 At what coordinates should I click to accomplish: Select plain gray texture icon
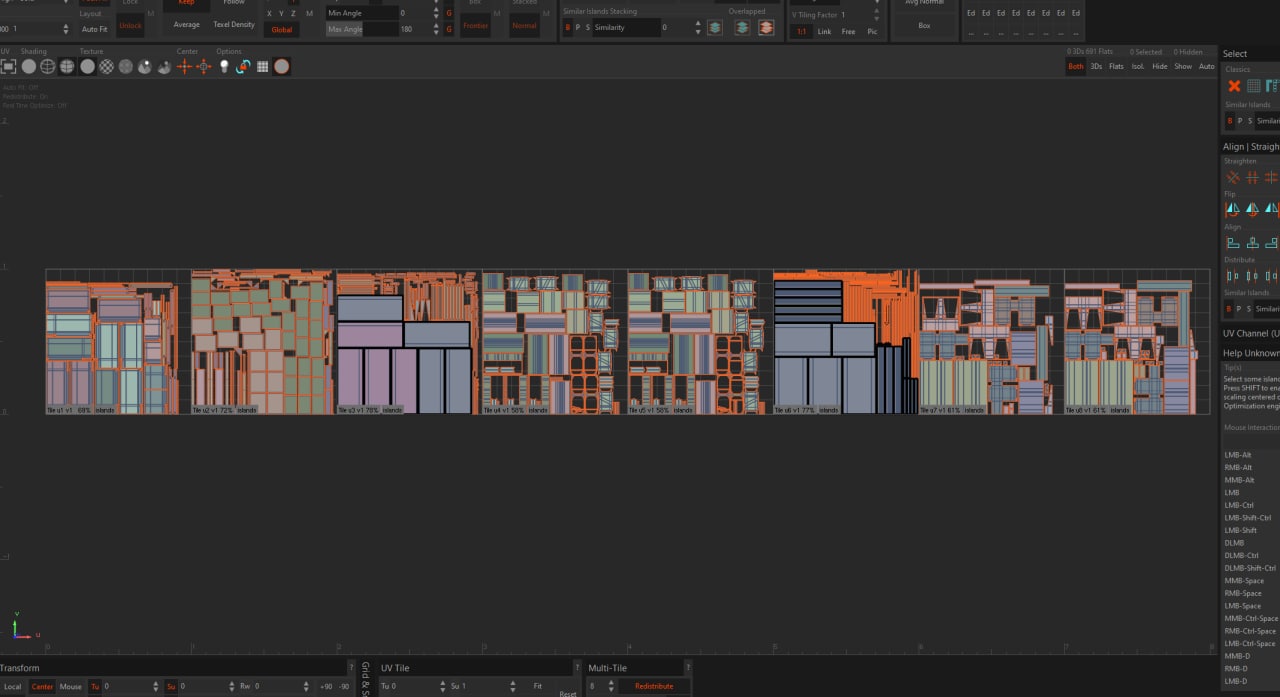pyautogui.click(x=88, y=67)
